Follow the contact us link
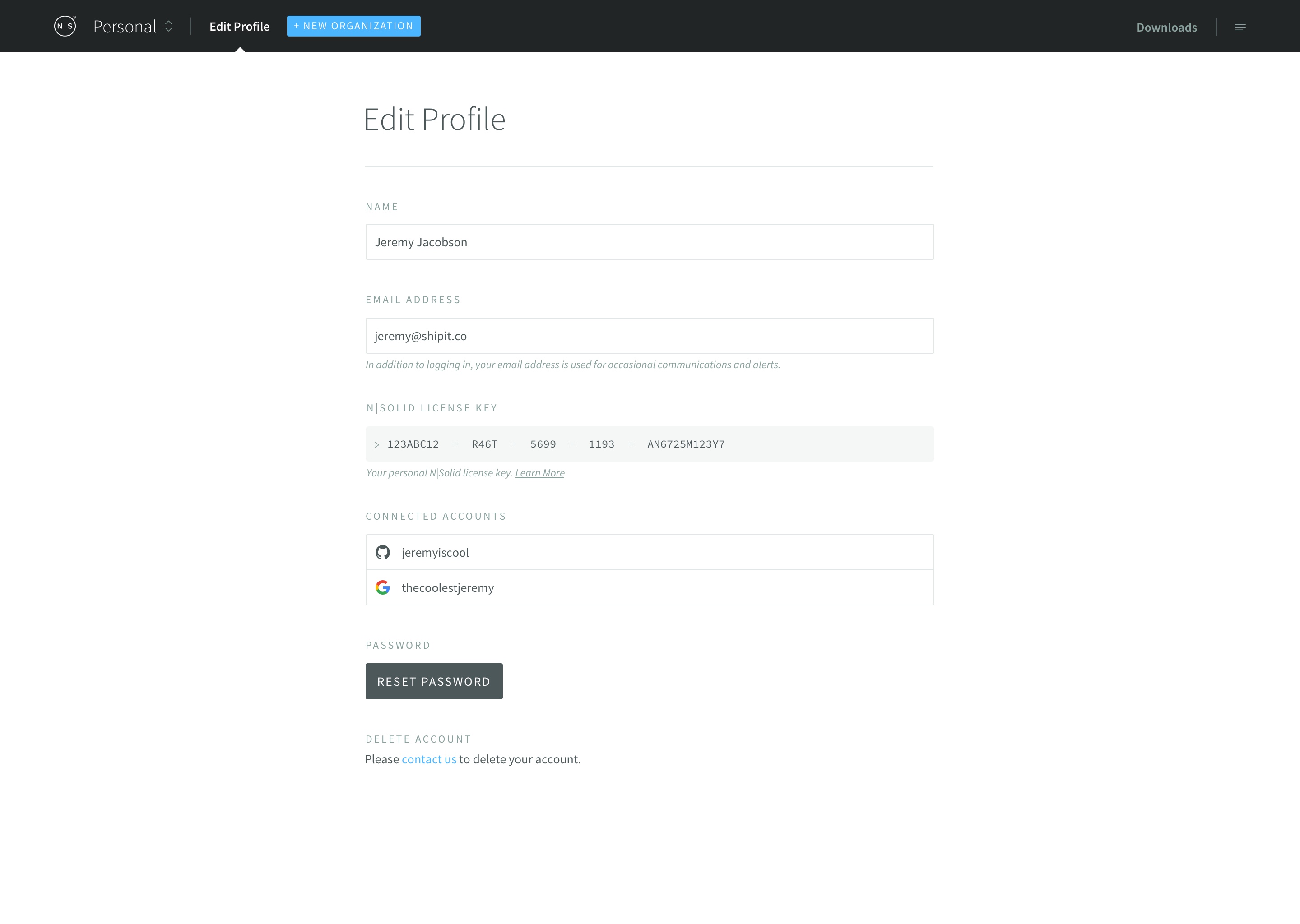This screenshot has width=1300, height=924. coord(428,759)
